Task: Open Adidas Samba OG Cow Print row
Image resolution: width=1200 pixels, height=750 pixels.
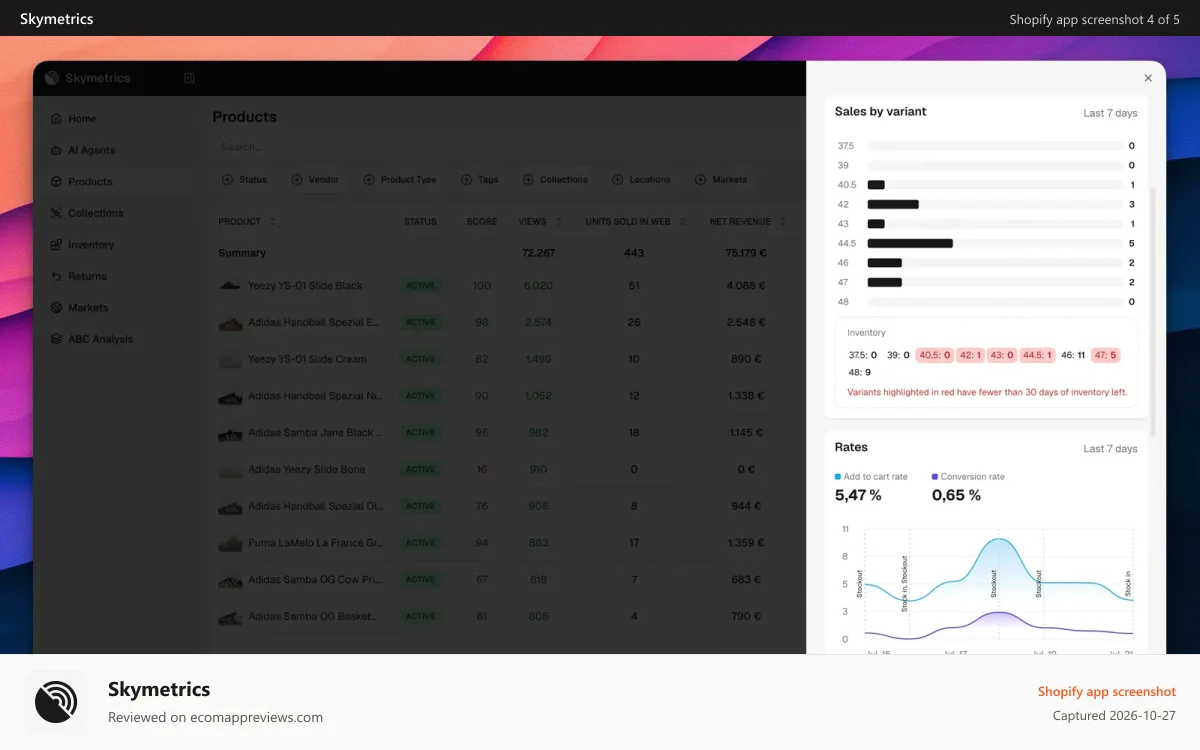Action: click(x=508, y=580)
